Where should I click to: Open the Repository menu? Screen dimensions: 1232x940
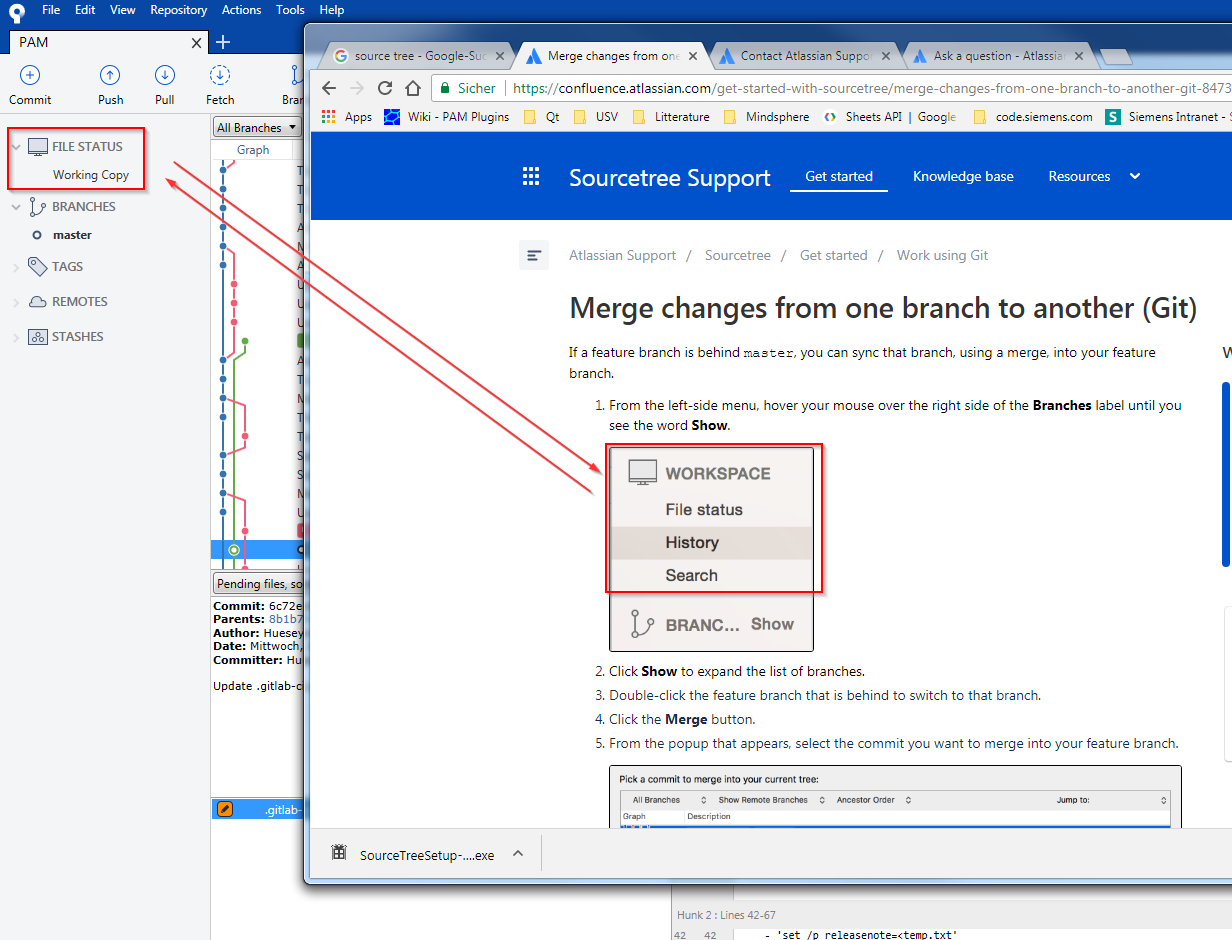pyautogui.click(x=179, y=10)
